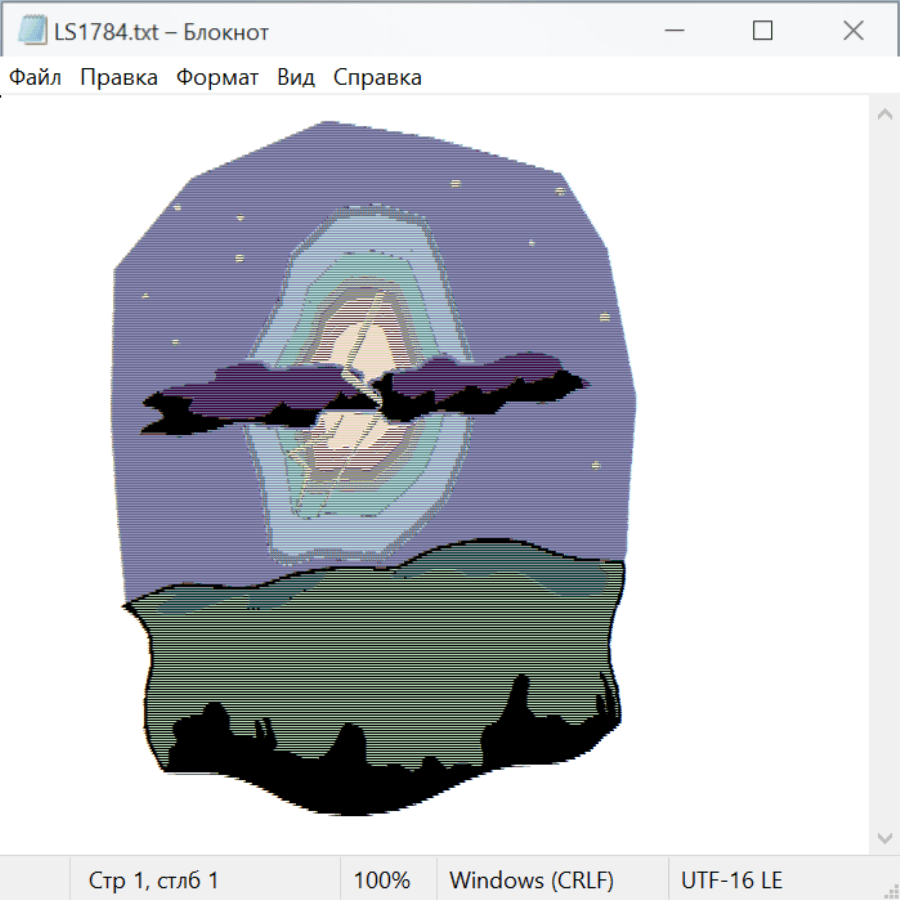Screen dimensions: 900x900
Task: Click the resize grip in the window corner
Action: 890,890
